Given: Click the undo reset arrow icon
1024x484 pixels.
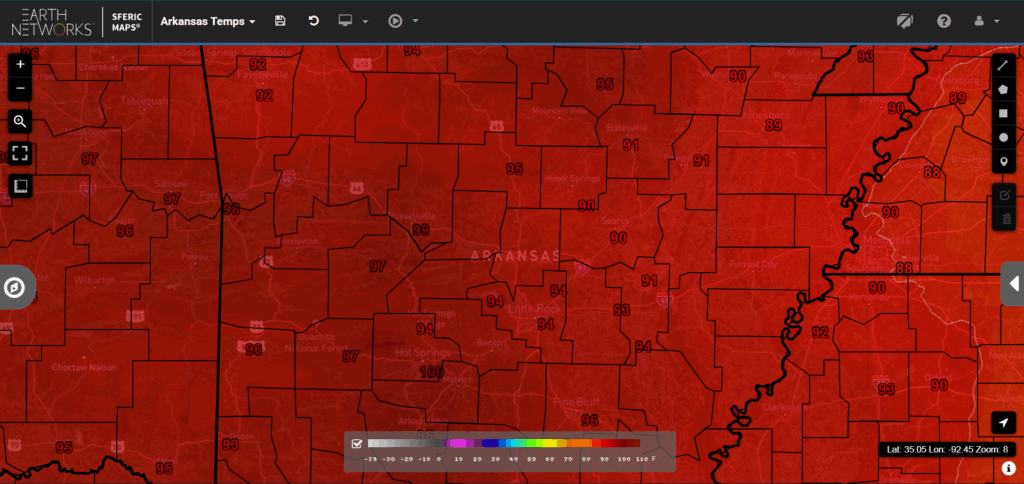Looking at the screenshot, I should [313, 21].
